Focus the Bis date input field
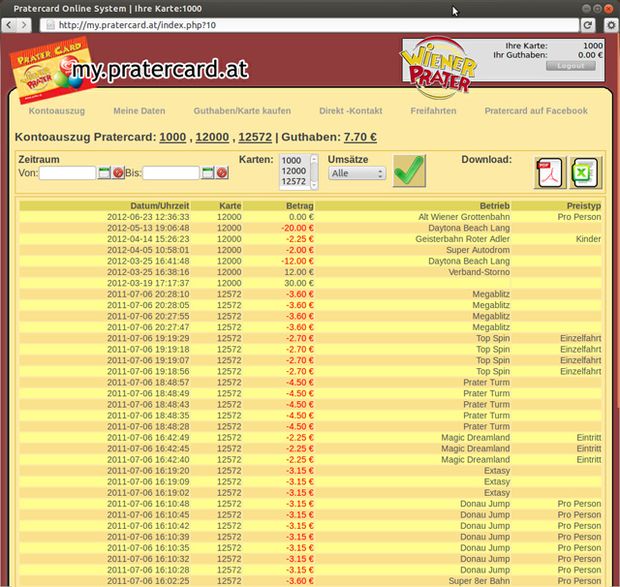Viewport: 620px width, 587px height. click(171, 173)
